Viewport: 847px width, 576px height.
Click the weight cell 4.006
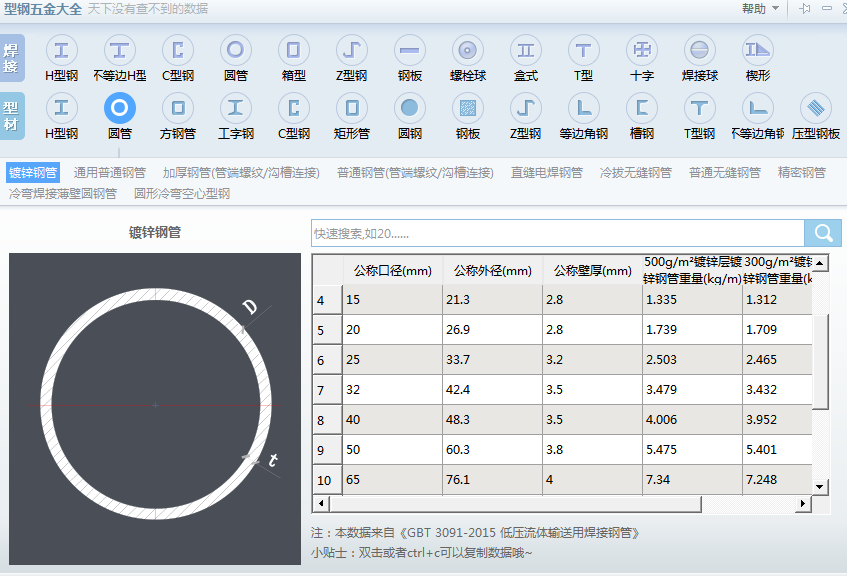pos(693,420)
